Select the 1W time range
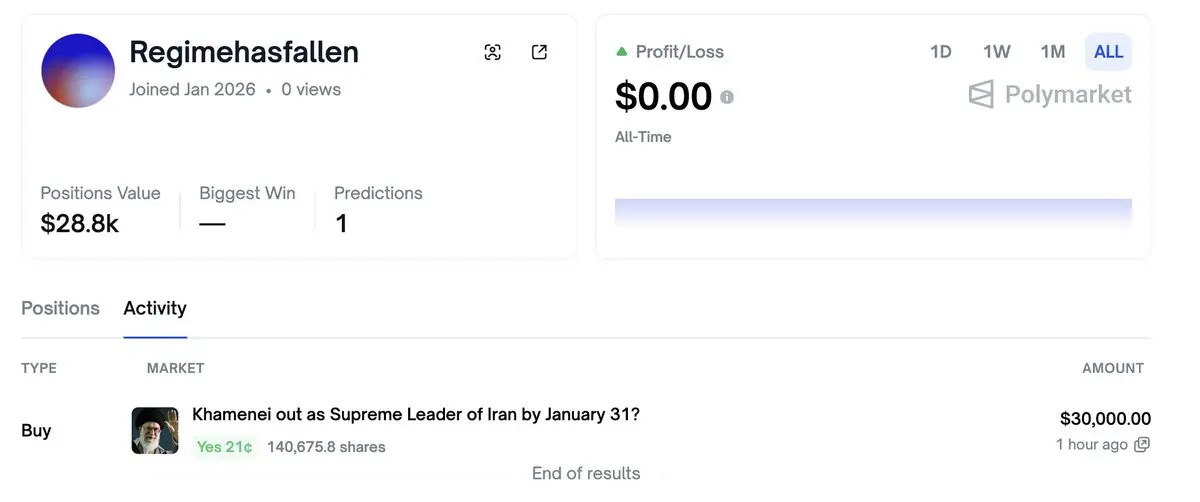This screenshot has height=502, width=1200. [996, 52]
